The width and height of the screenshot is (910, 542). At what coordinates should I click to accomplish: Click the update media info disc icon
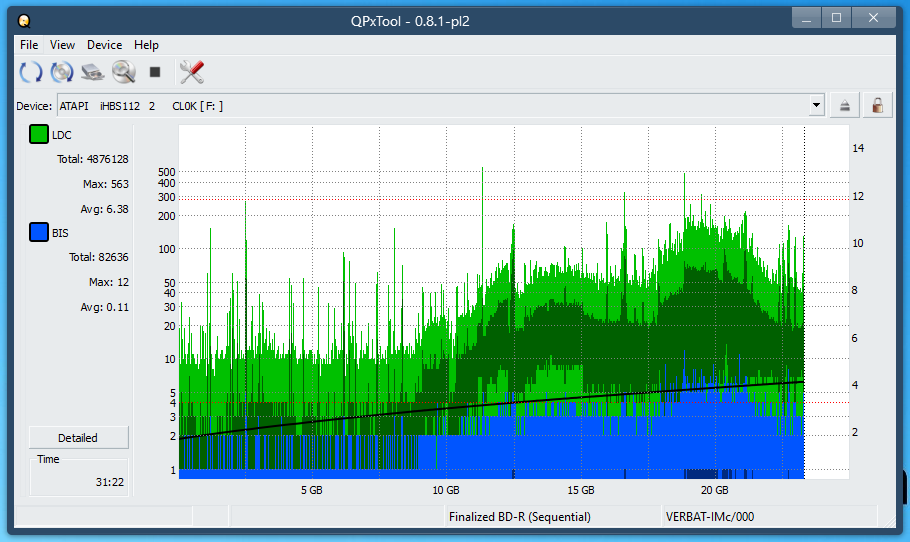tap(62, 72)
